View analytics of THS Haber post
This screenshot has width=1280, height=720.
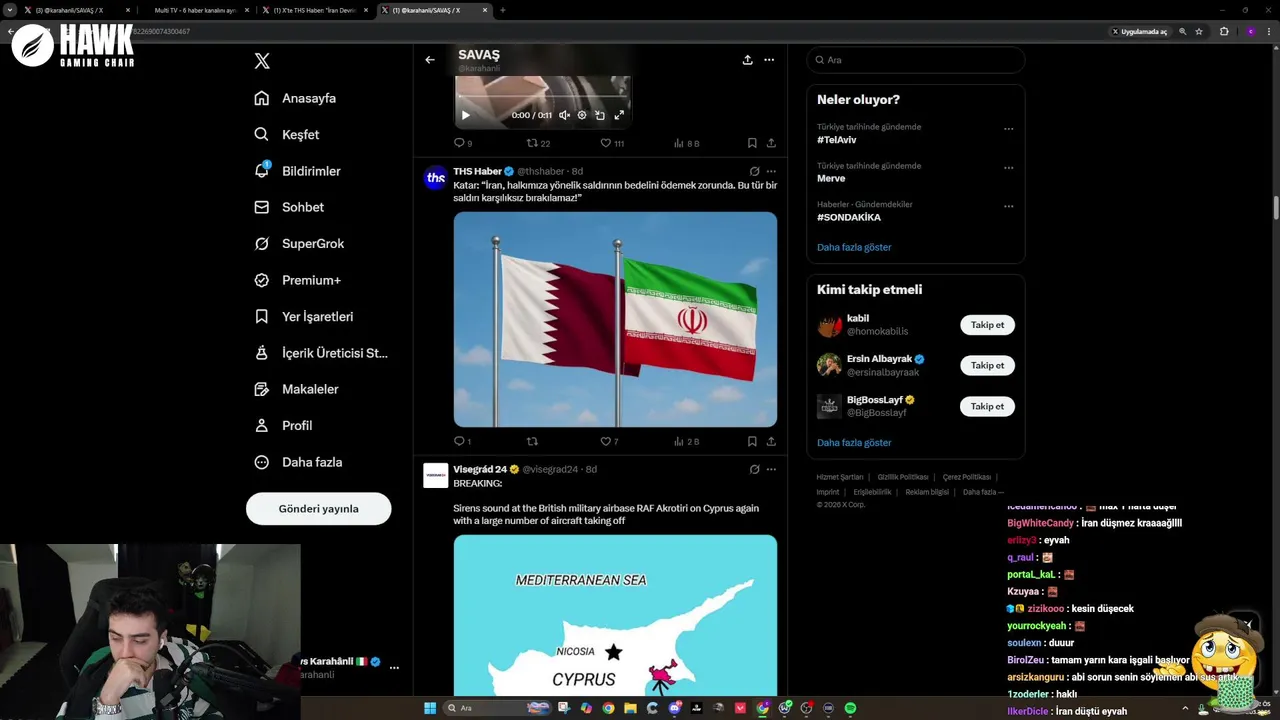pos(687,441)
